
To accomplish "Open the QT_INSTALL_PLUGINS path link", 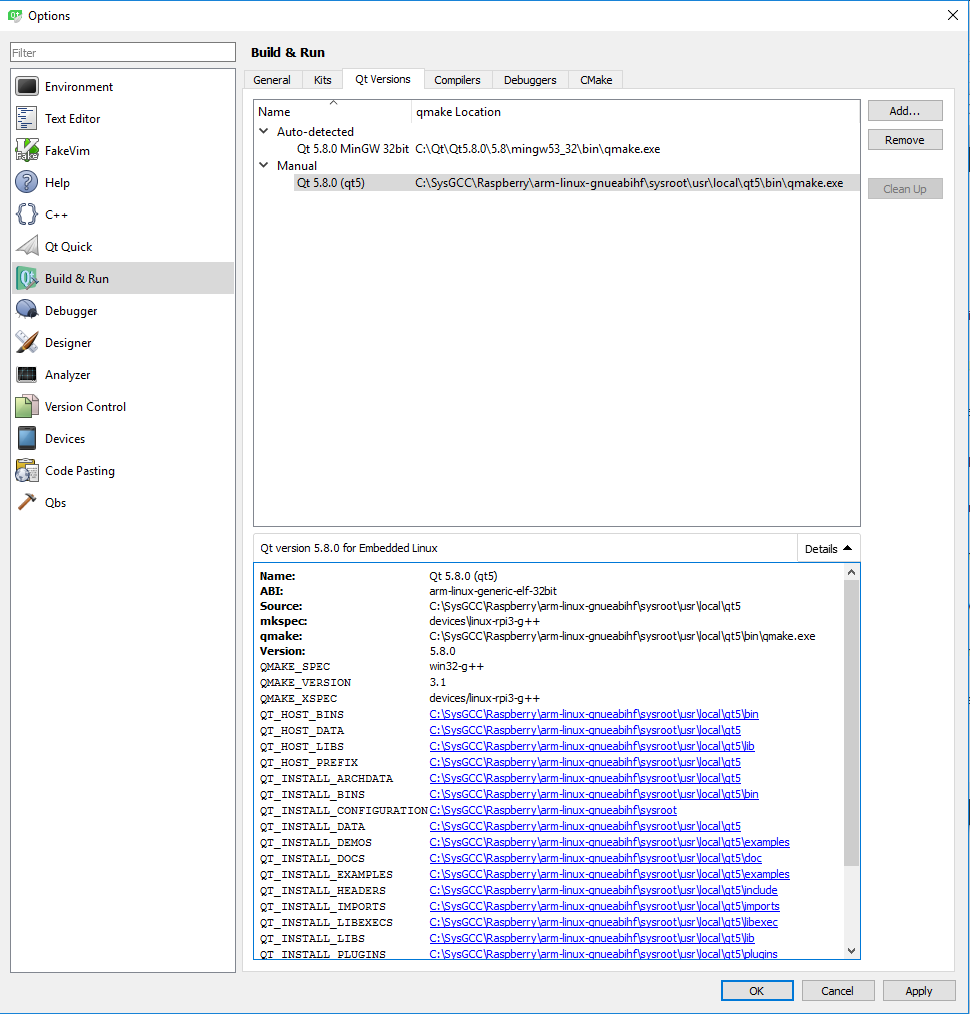I will 603,954.
